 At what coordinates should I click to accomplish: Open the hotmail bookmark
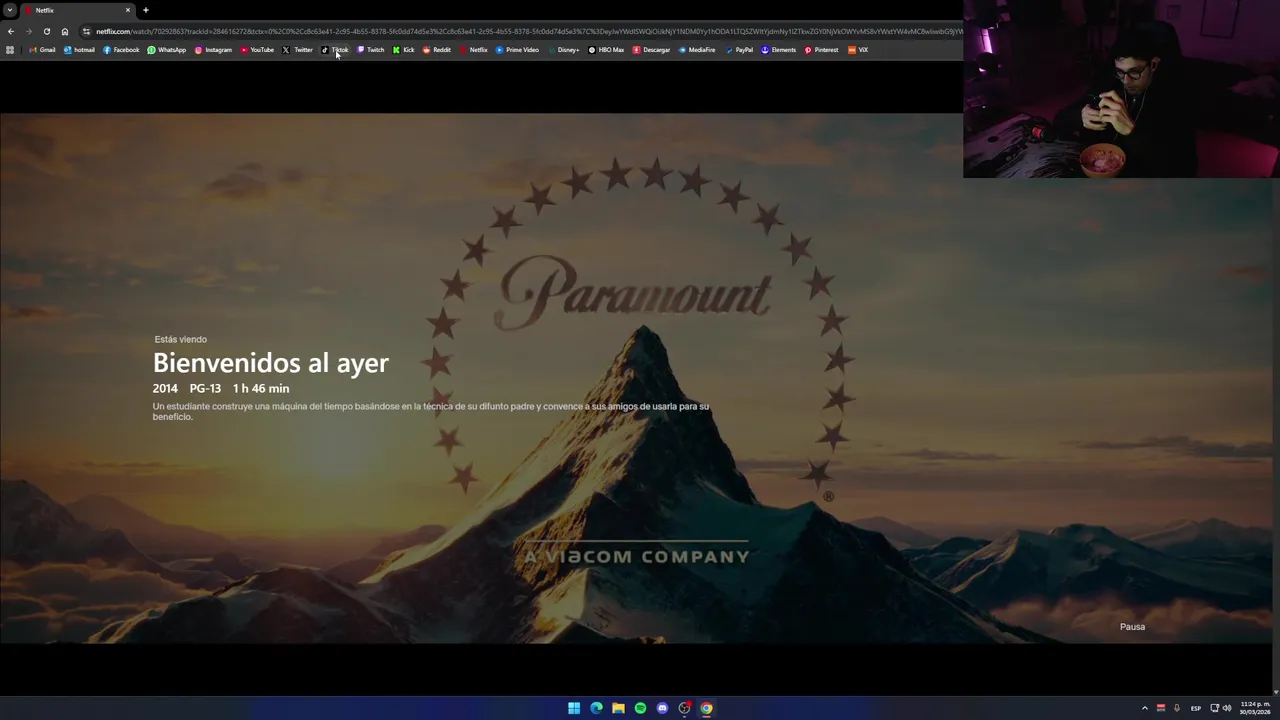tap(79, 50)
